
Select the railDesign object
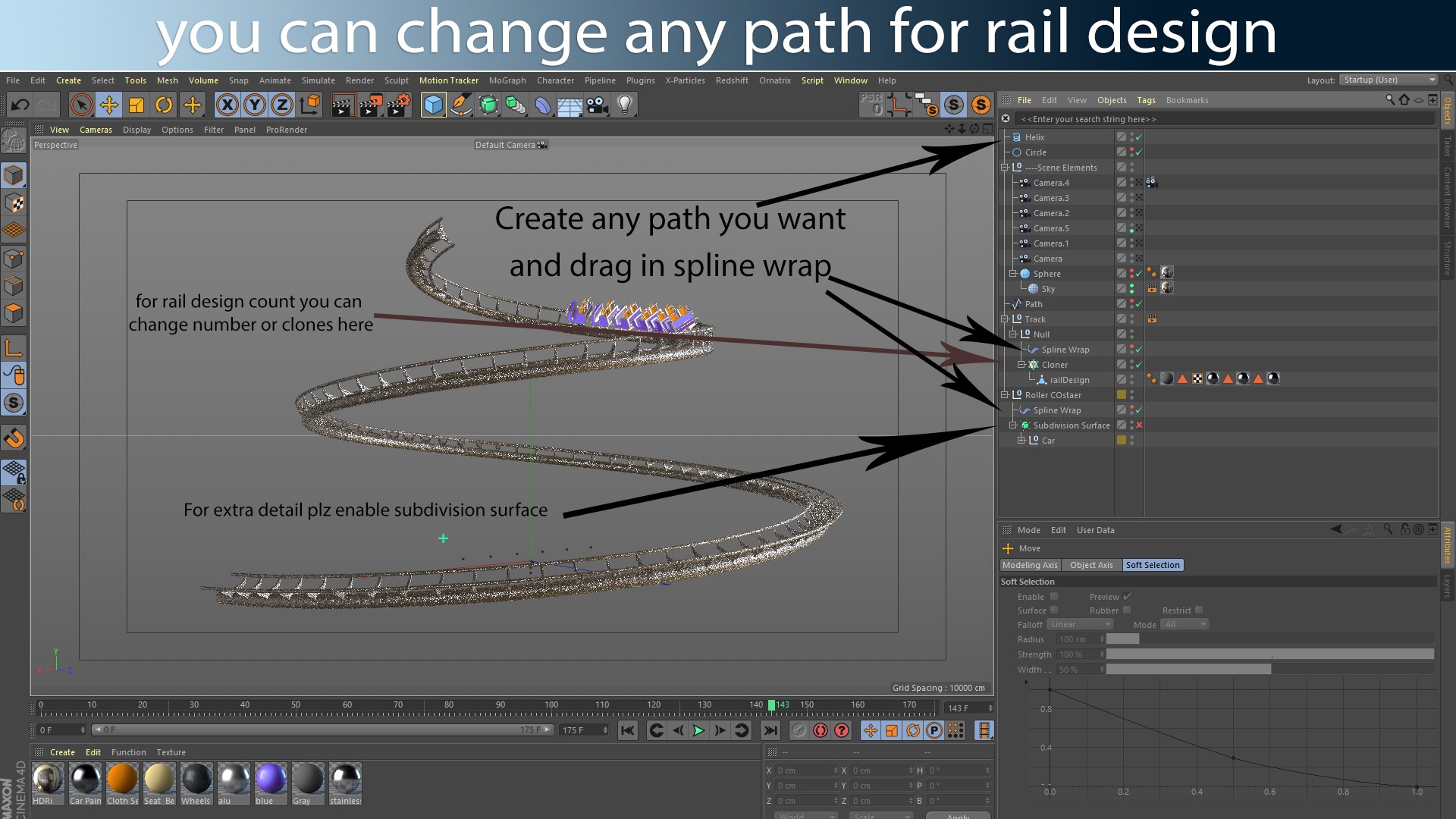(x=1069, y=380)
